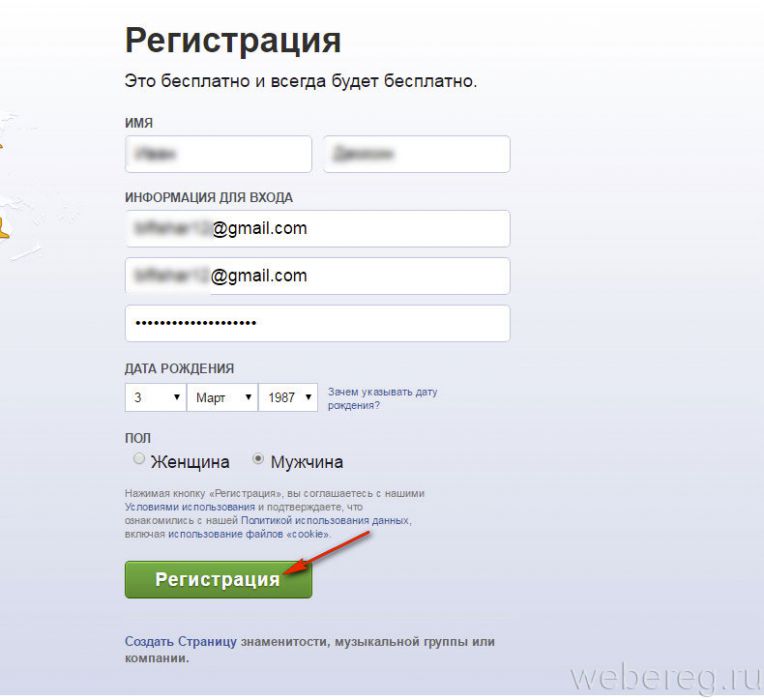Select the Мужчина radio button
Screen dimensions: 764x700
click(x=258, y=459)
